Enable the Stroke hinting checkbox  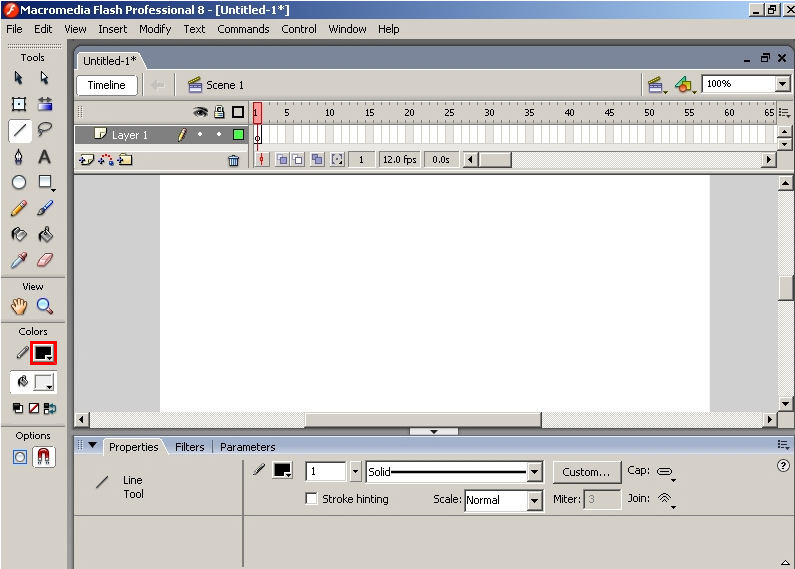pos(311,499)
